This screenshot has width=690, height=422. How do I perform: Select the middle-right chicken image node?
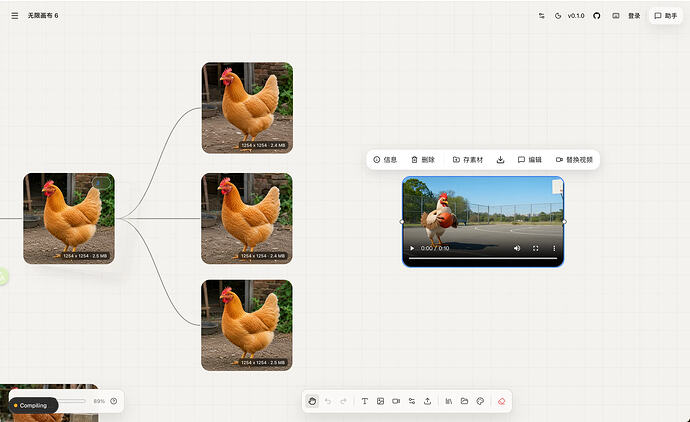click(247, 218)
